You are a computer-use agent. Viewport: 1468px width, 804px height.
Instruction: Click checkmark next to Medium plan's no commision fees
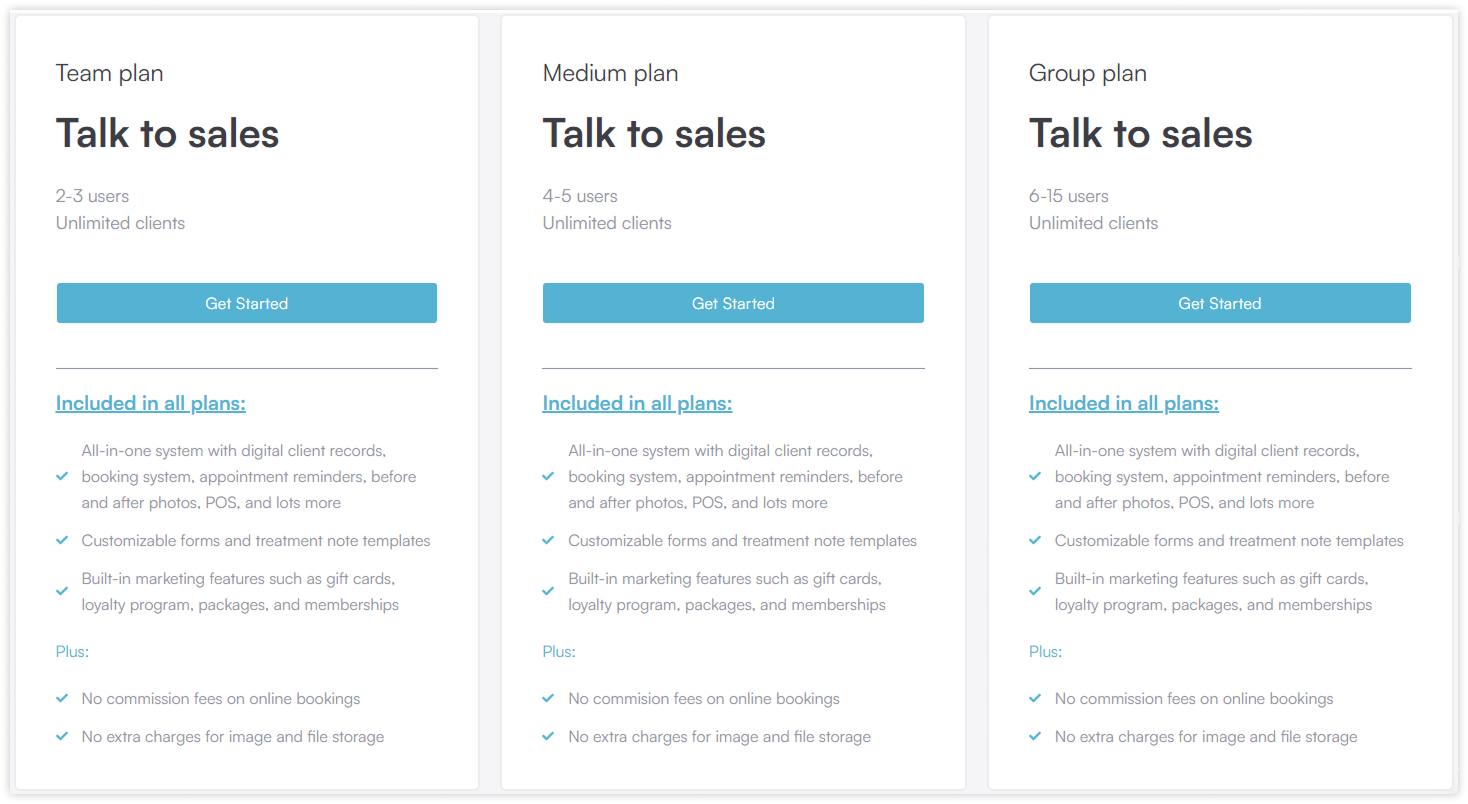coord(548,699)
